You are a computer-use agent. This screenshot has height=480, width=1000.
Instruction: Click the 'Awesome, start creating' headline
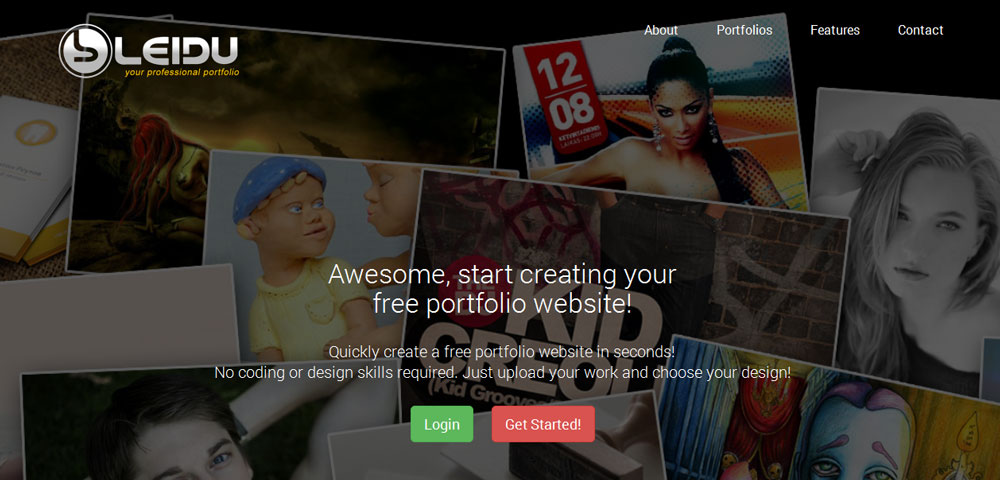502,289
